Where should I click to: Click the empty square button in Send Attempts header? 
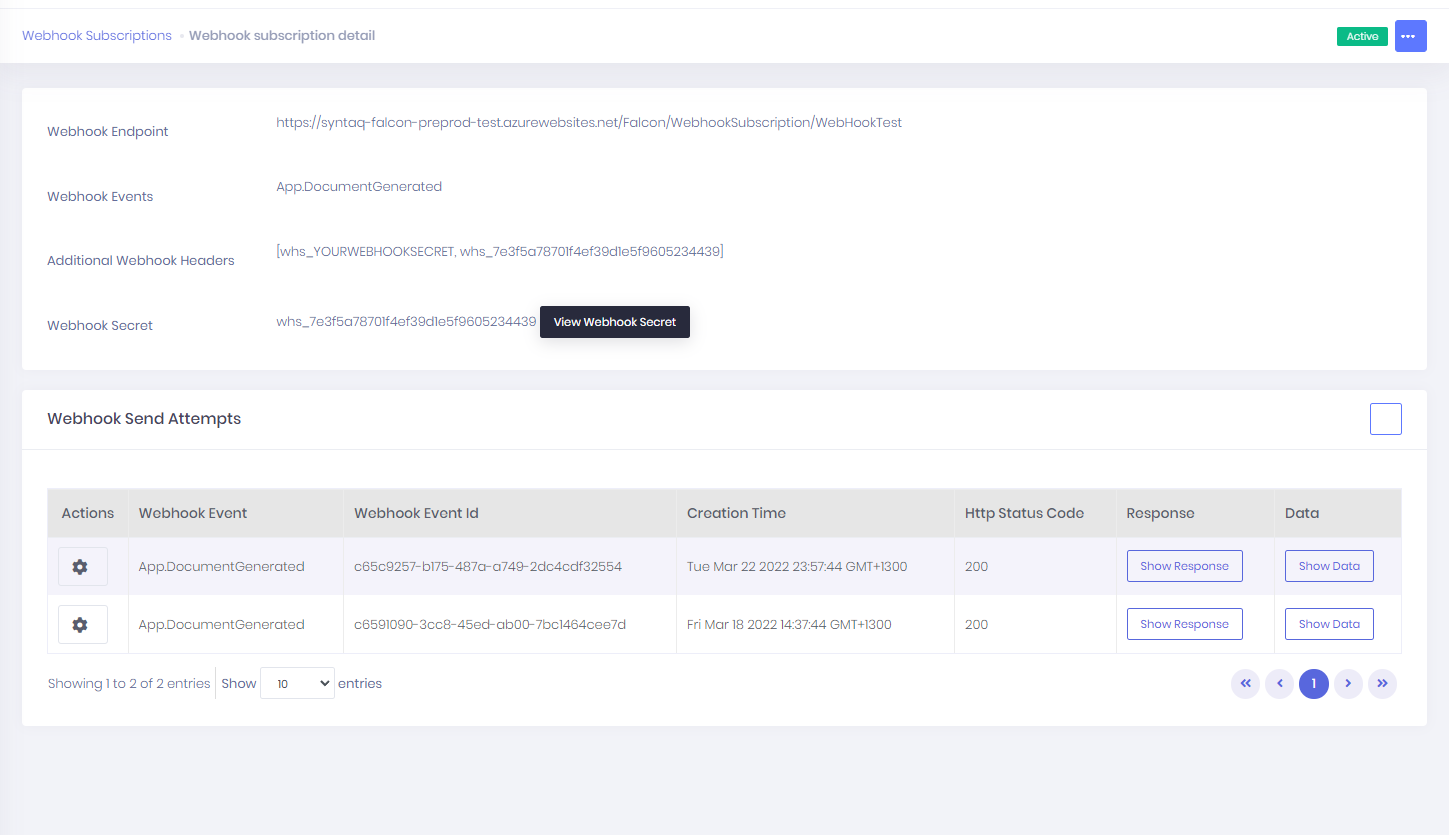coord(1385,419)
